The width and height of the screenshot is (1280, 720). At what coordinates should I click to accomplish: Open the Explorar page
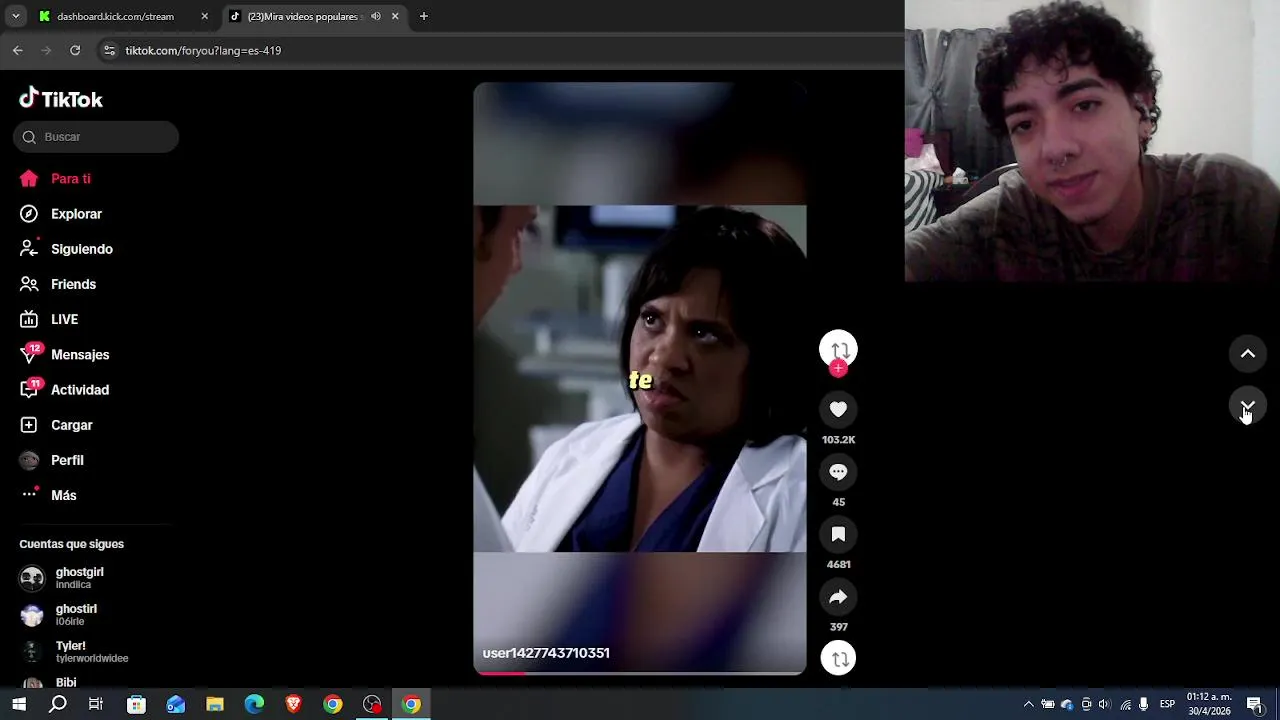coord(61,214)
